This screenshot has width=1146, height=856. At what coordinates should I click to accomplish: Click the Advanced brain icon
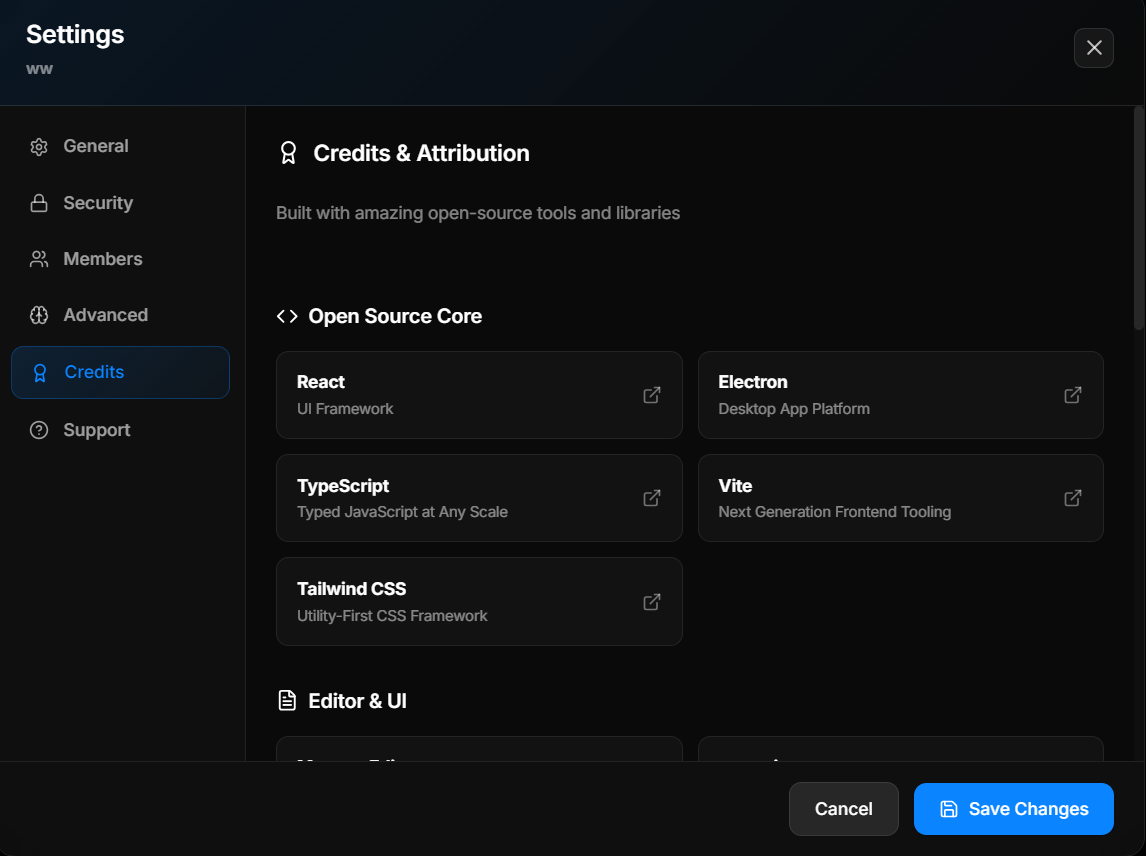39,315
